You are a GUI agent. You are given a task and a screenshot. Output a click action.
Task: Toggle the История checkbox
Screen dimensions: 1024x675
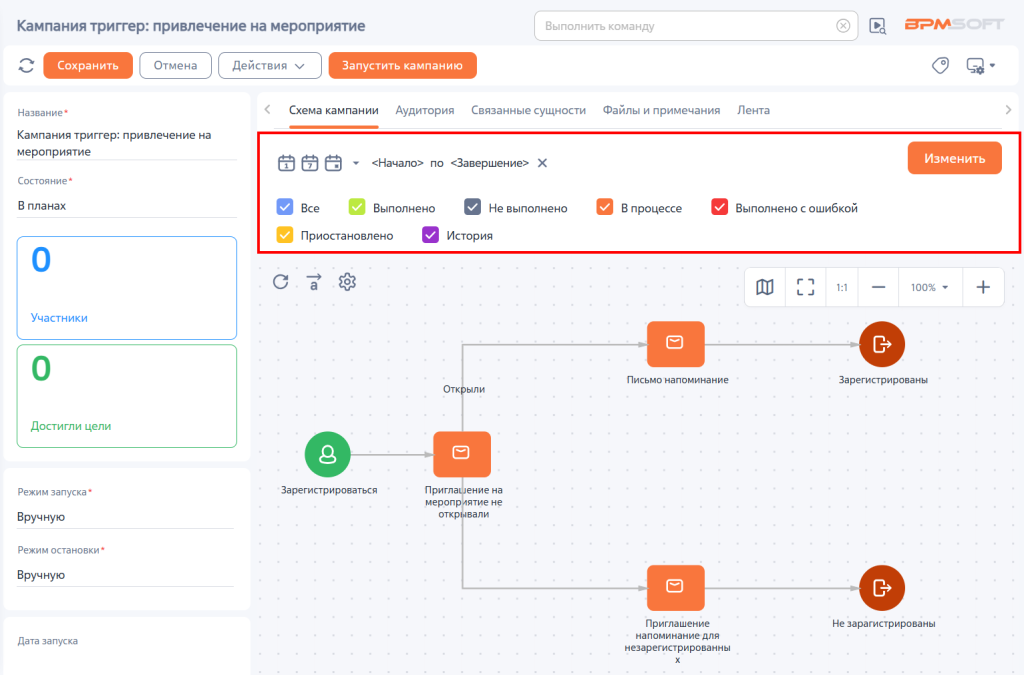coord(430,234)
